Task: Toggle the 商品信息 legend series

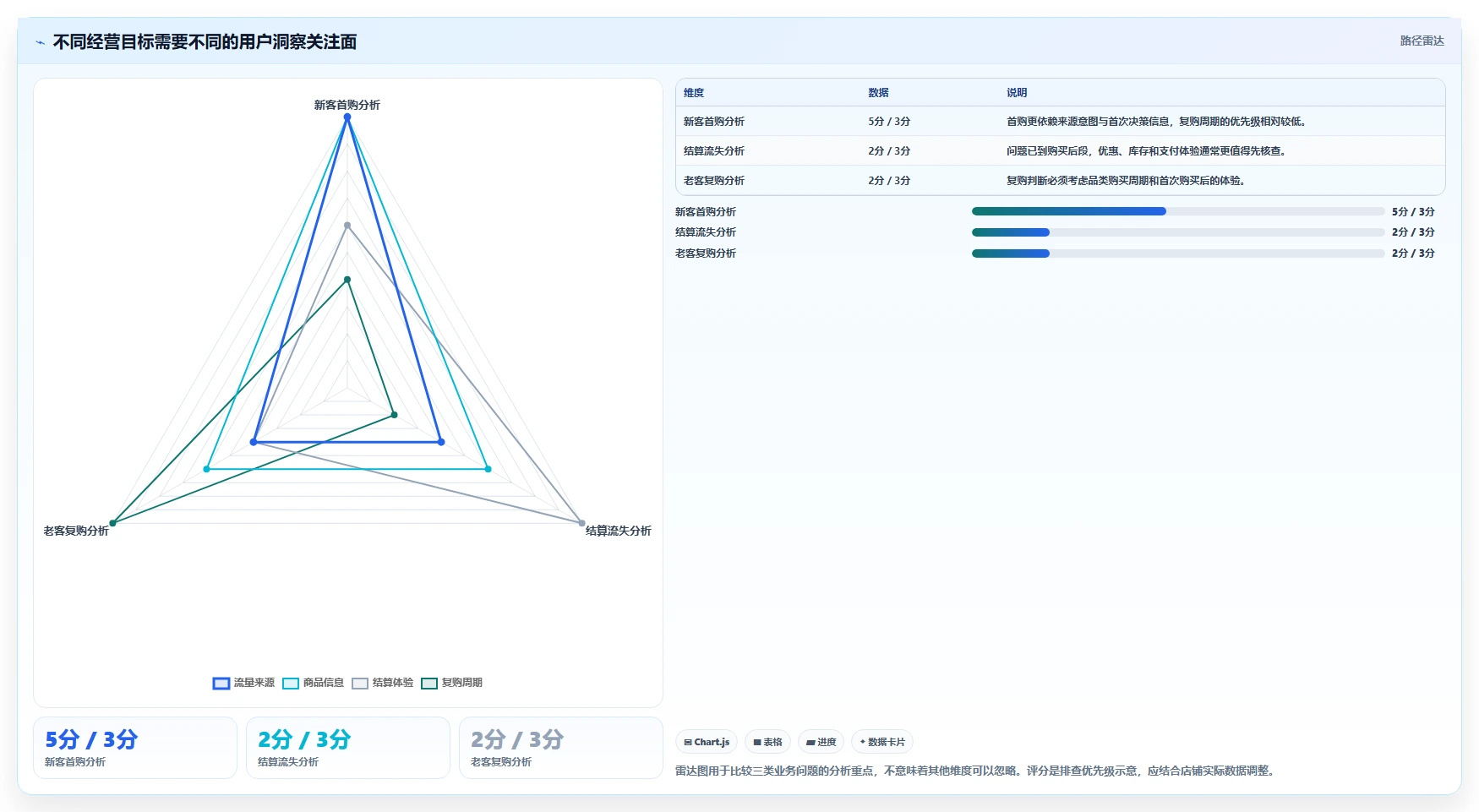Action: click(313, 683)
